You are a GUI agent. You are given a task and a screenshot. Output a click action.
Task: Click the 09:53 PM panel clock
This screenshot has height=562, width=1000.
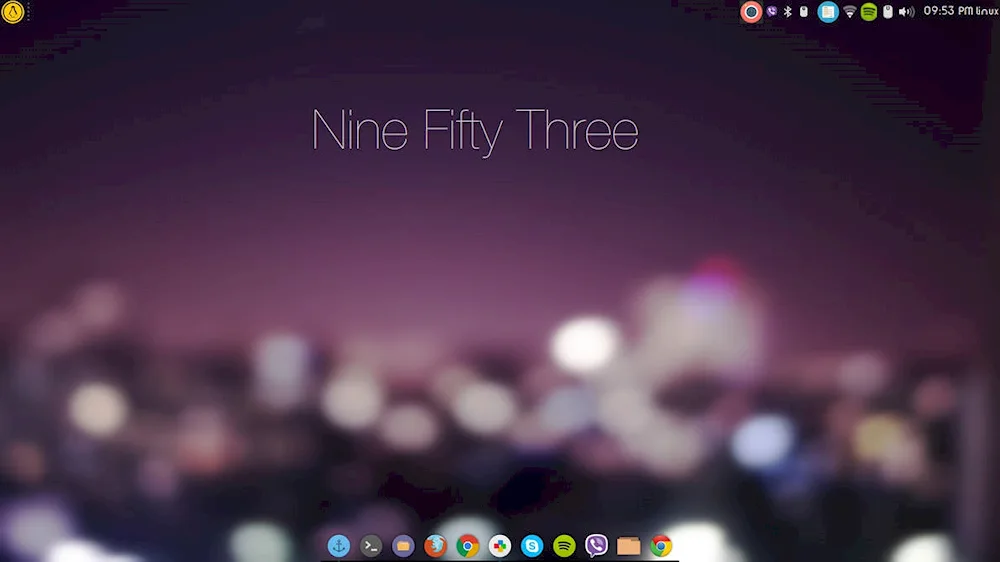click(x=948, y=11)
